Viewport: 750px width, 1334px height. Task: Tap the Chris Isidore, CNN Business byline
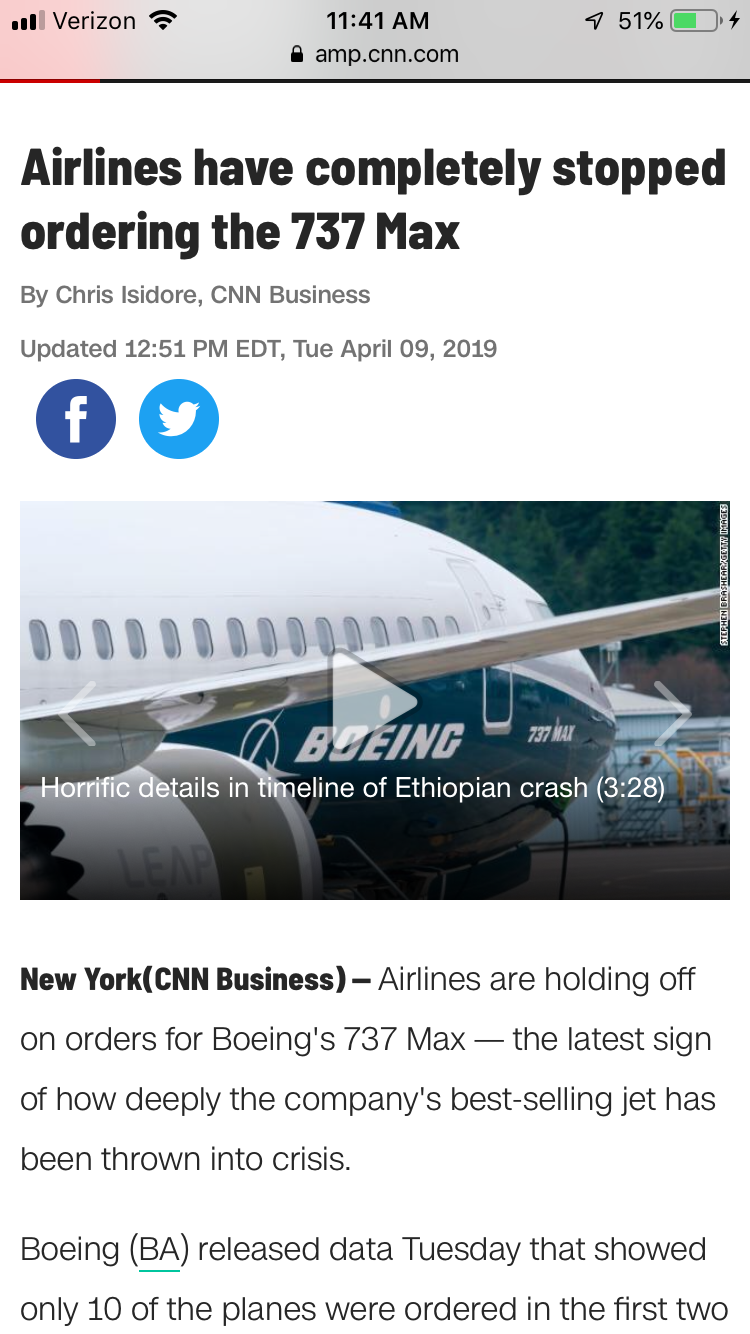click(x=195, y=295)
